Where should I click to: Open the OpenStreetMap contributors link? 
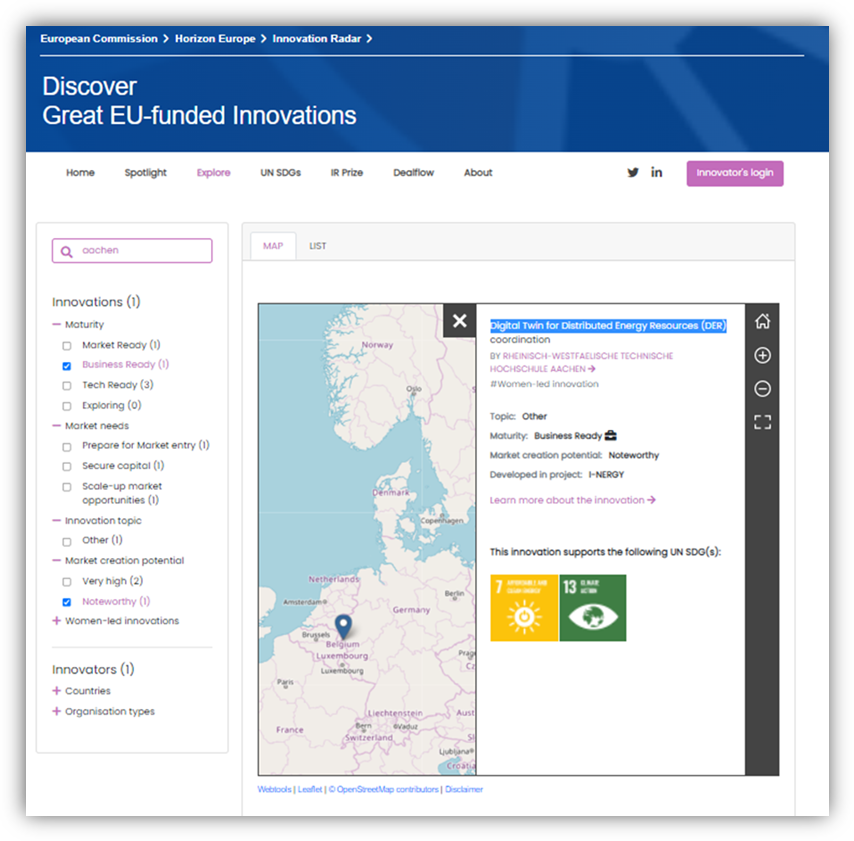point(383,789)
